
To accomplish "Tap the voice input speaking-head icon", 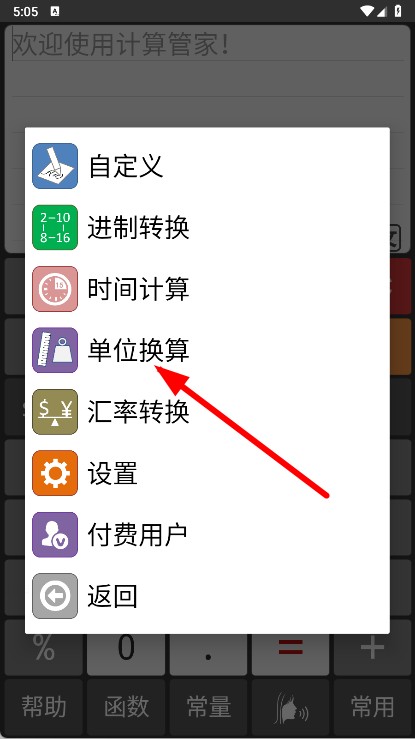I will point(290,706).
